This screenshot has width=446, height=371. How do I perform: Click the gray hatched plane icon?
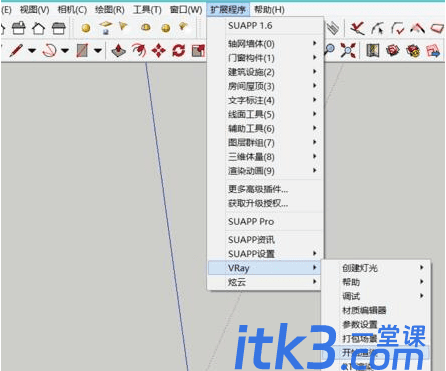click(333, 28)
